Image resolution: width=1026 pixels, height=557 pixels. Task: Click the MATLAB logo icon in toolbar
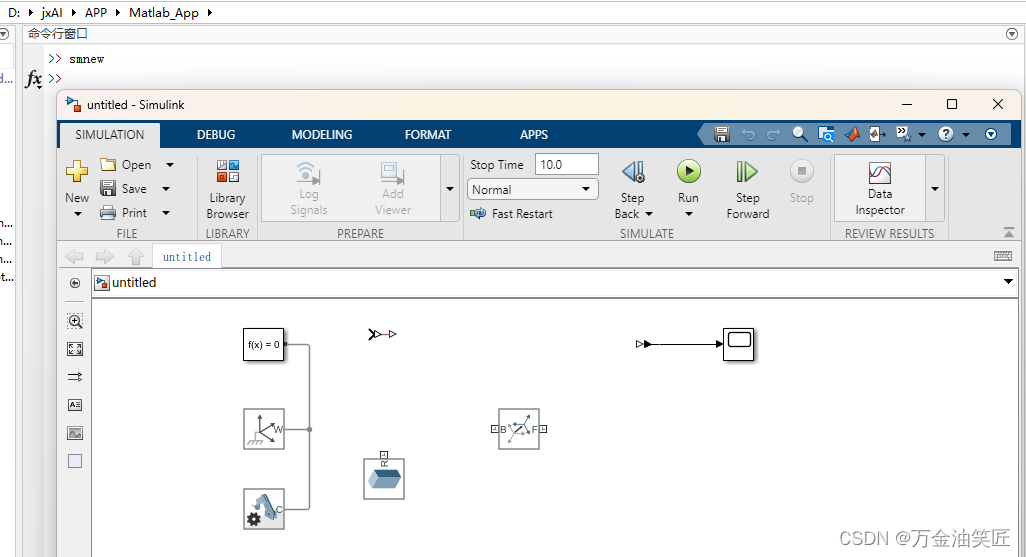point(852,134)
